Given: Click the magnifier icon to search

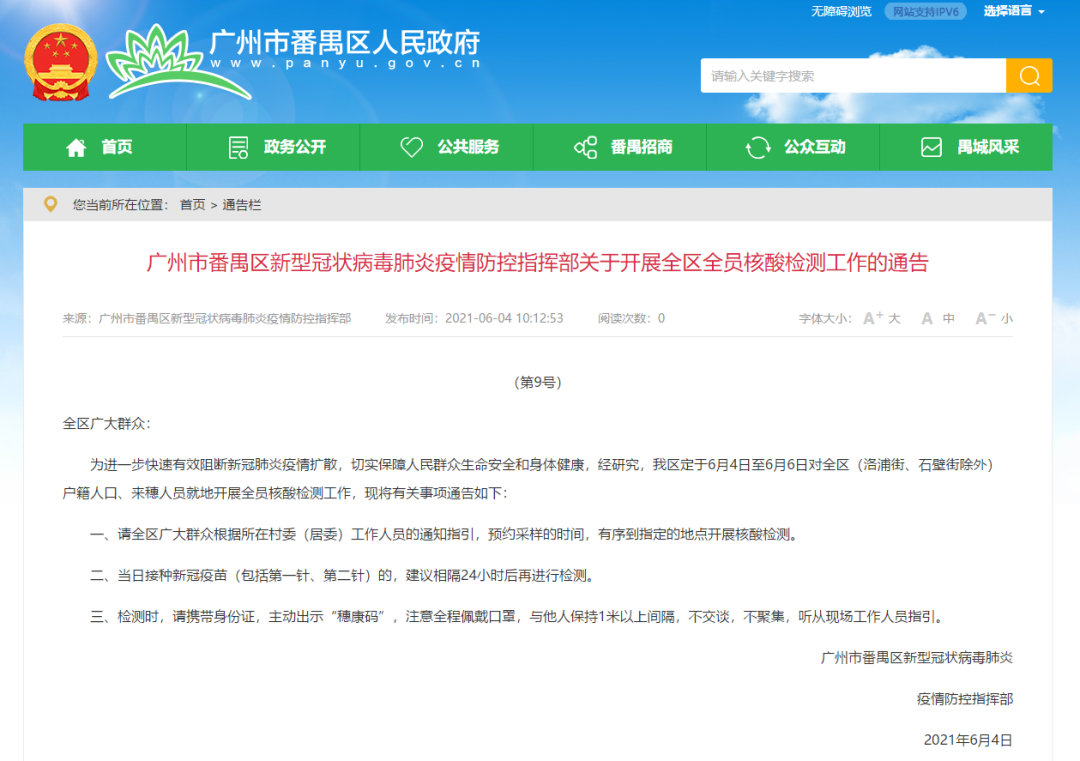Looking at the screenshot, I should [x=1028, y=75].
